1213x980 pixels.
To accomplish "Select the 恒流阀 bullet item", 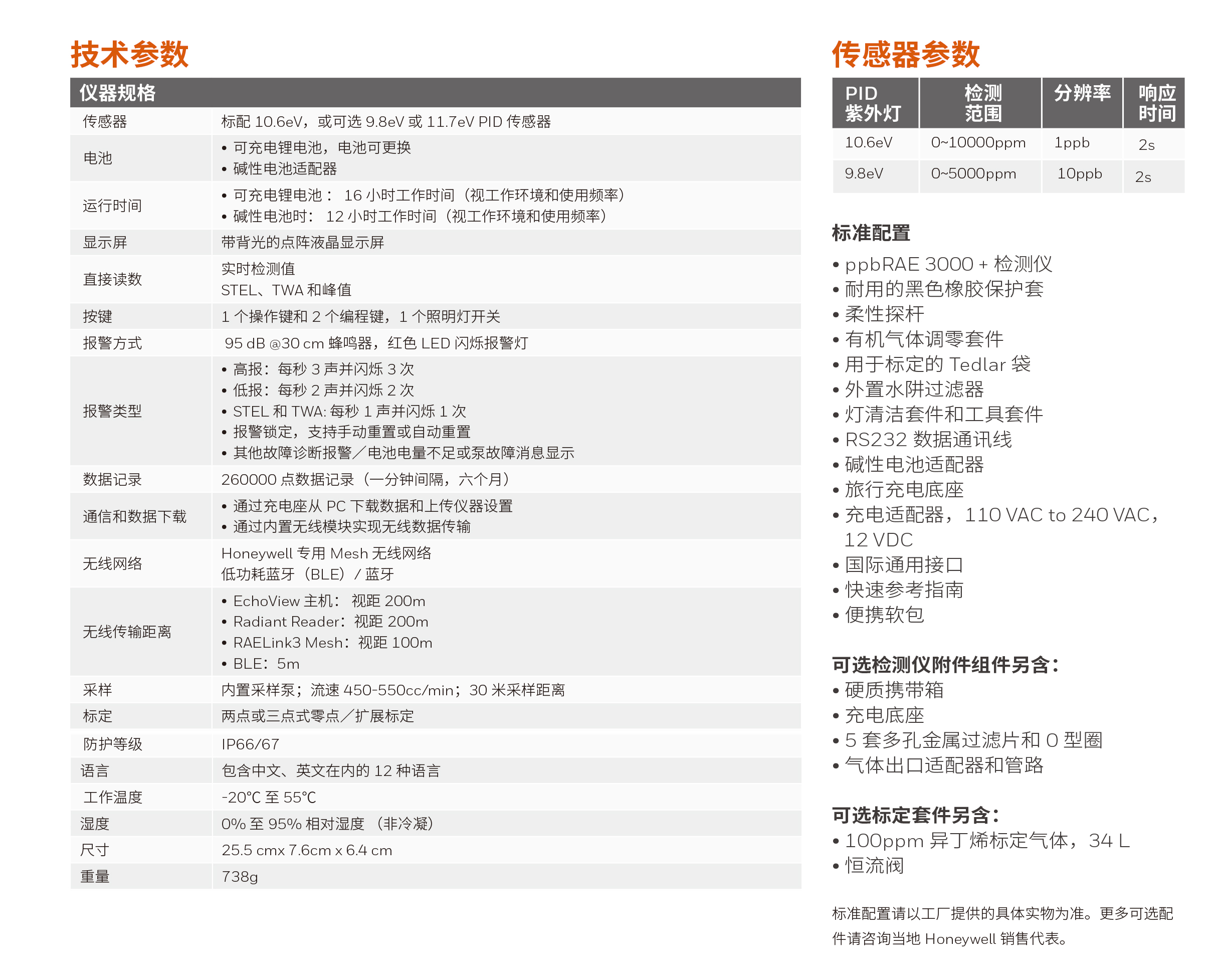I will (x=874, y=866).
